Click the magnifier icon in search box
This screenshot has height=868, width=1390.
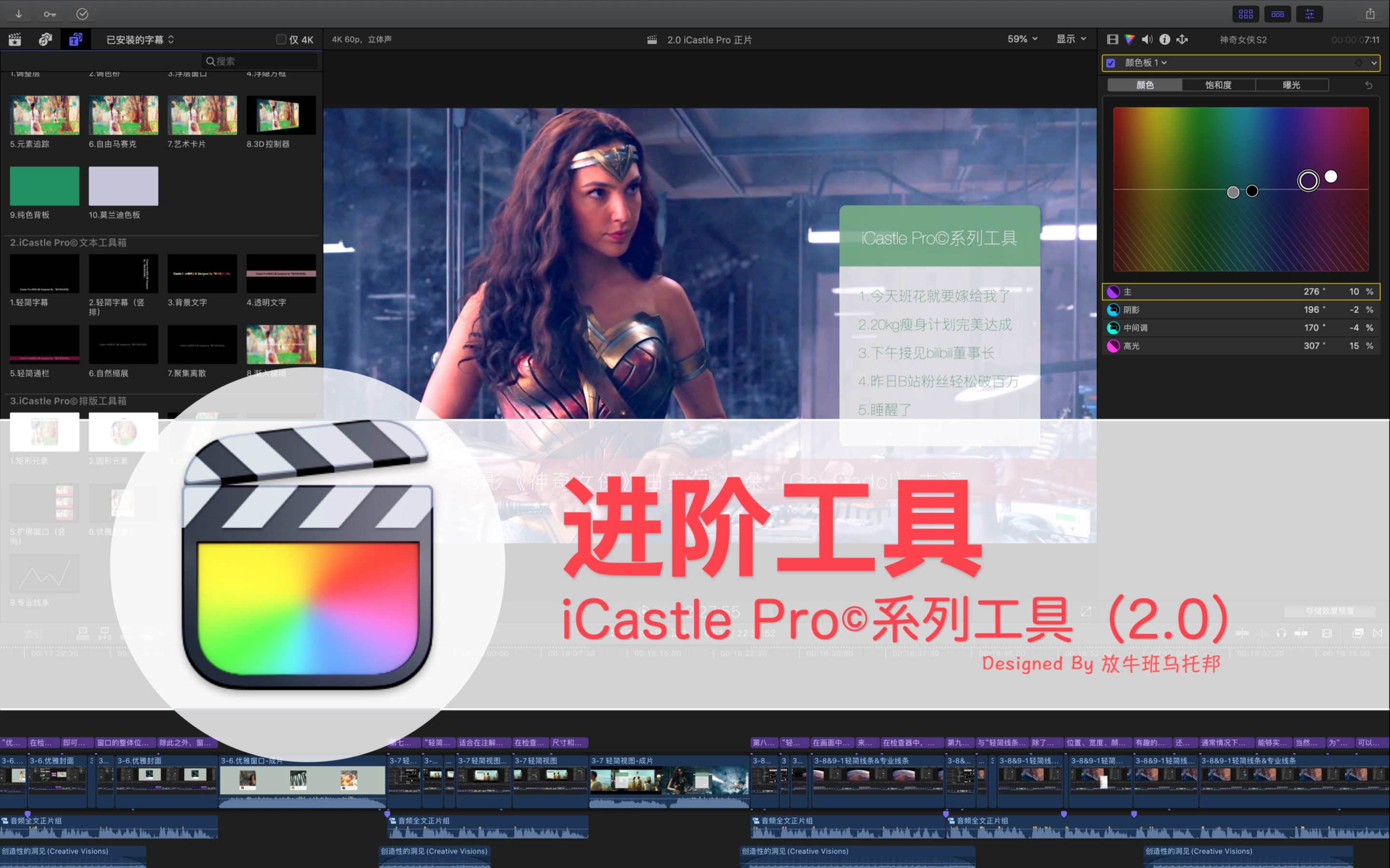[x=210, y=61]
